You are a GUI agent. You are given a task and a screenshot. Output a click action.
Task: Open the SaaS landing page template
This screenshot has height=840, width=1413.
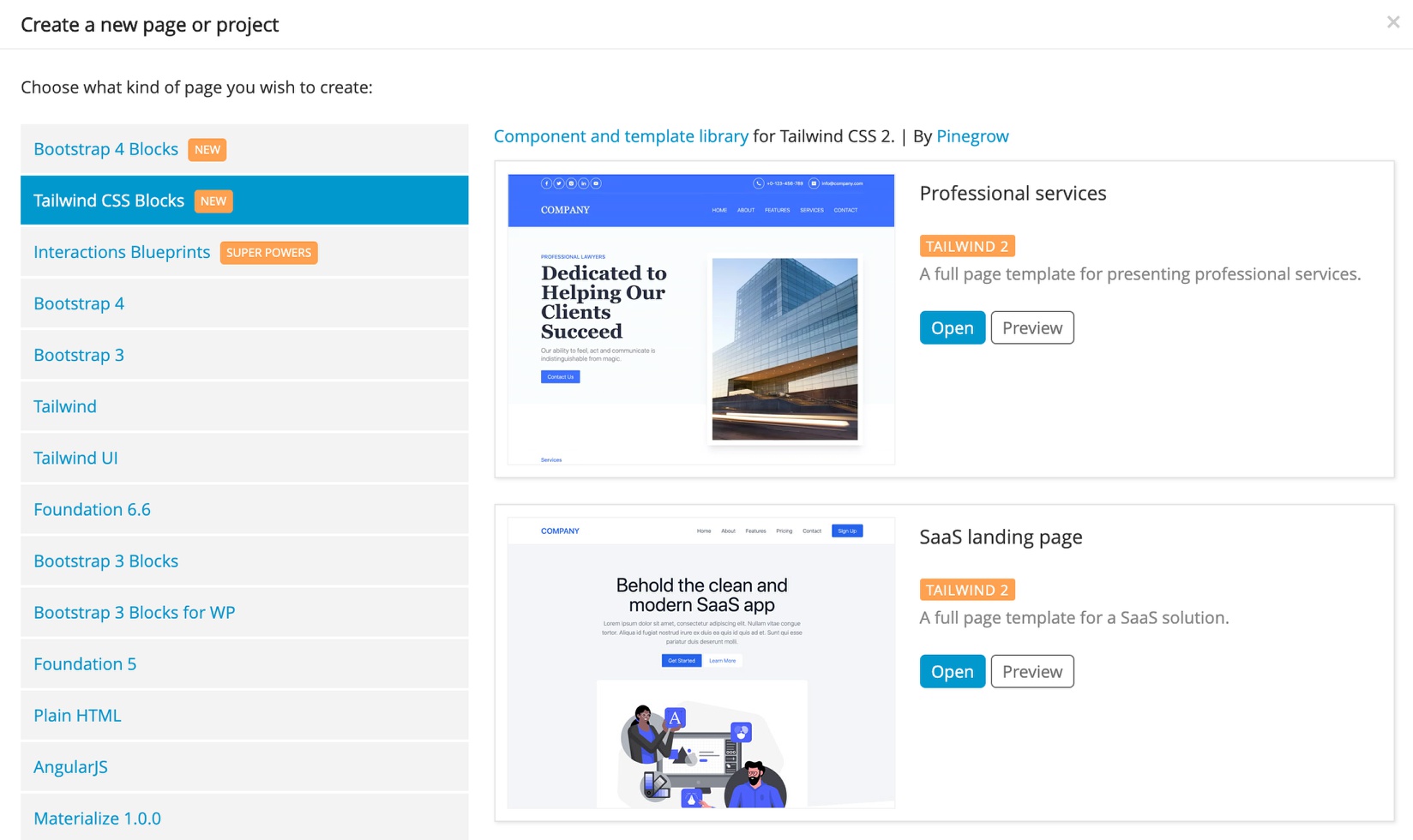click(x=952, y=671)
